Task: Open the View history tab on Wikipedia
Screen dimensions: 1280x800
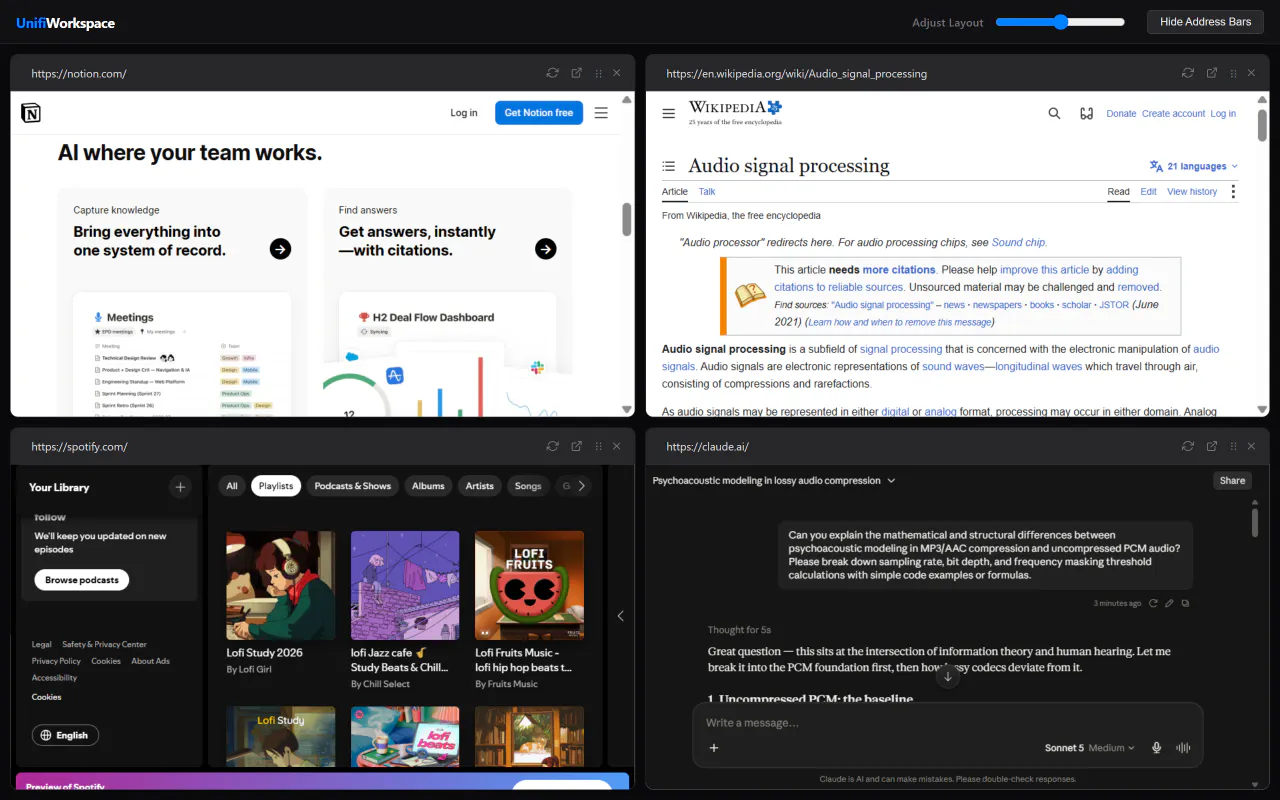Action: pyautogui.click(x=1192, y=191)
